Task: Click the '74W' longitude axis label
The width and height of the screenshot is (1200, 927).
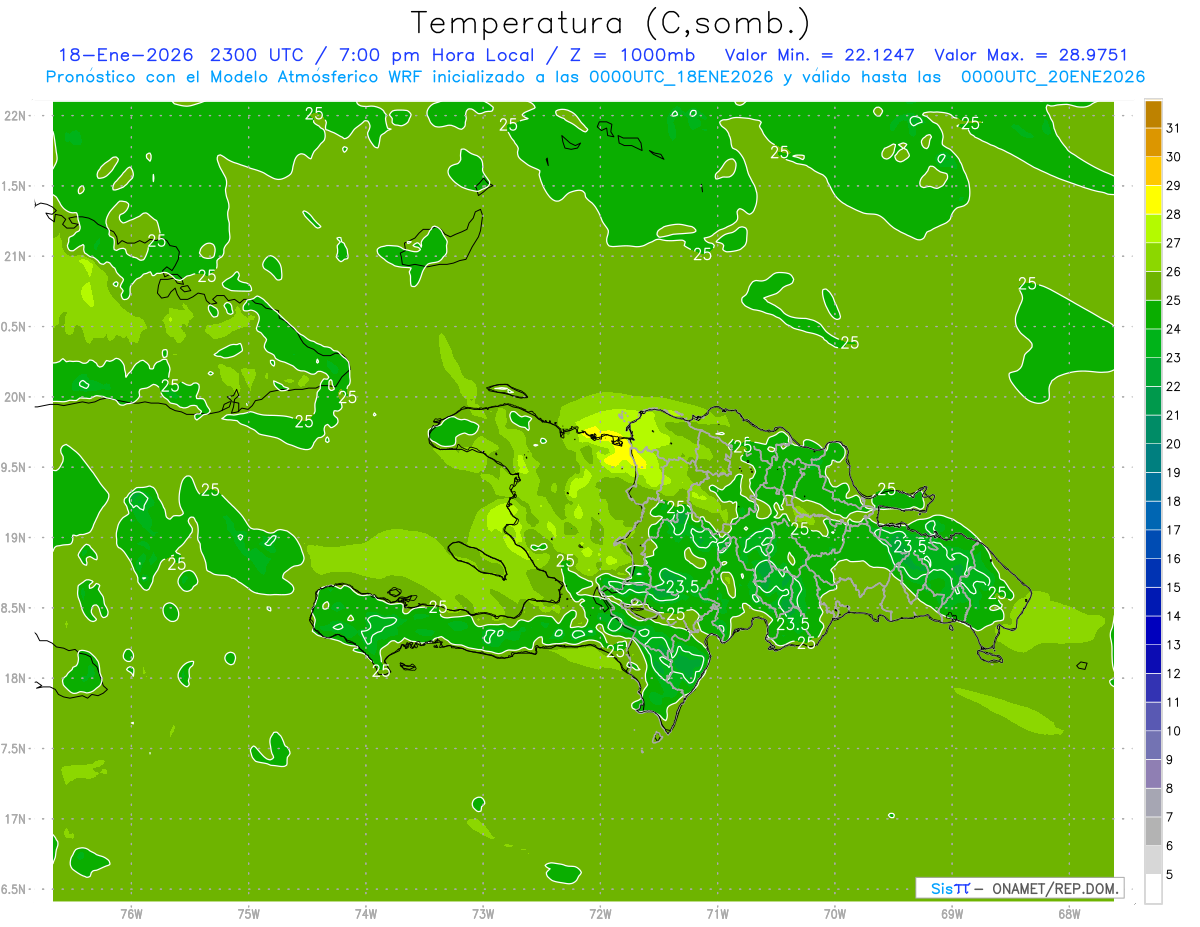Action: [x=366, y=914]
